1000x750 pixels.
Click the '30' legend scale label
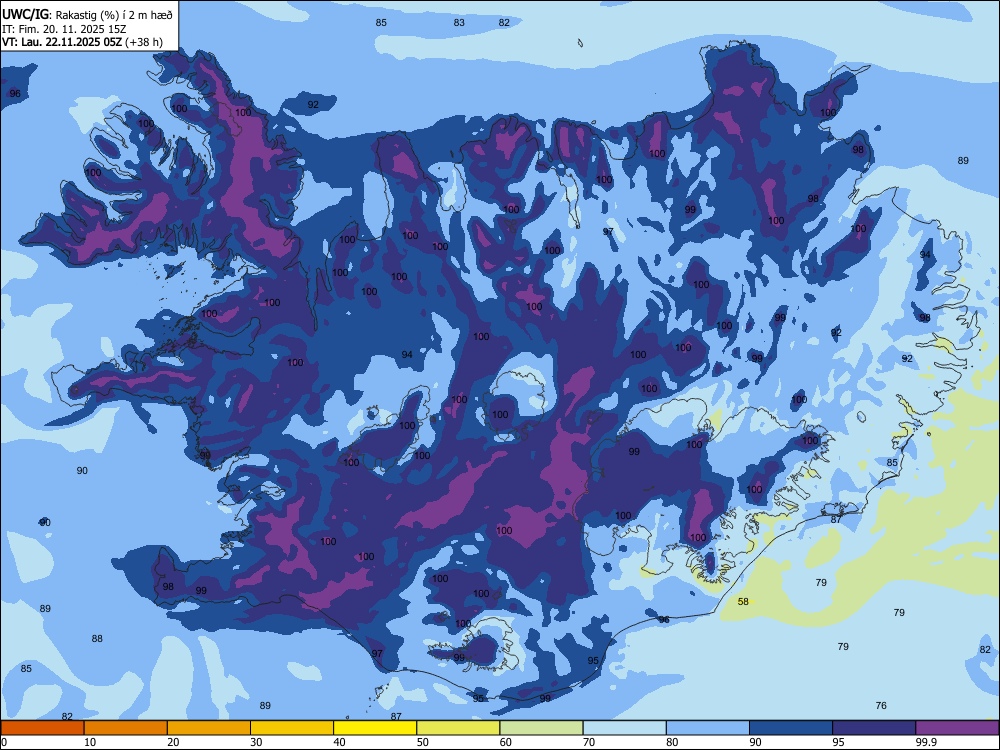point(256,742)
